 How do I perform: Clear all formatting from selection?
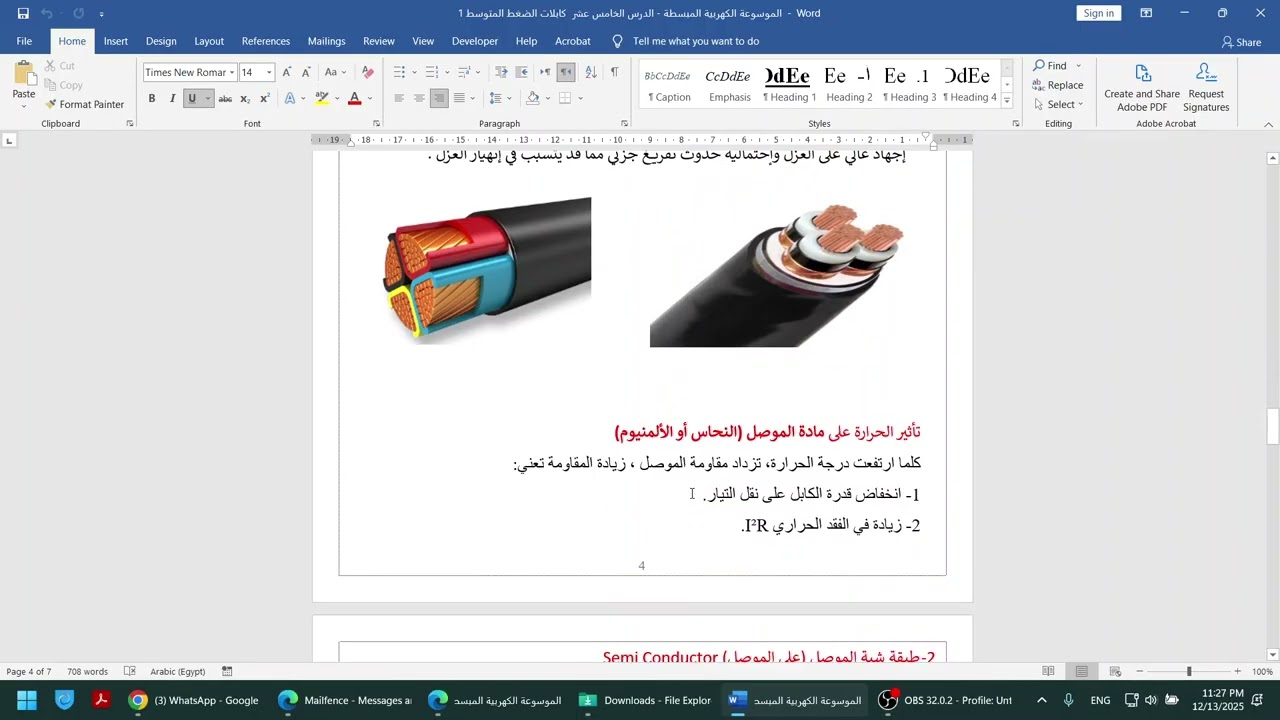(368, 72)
